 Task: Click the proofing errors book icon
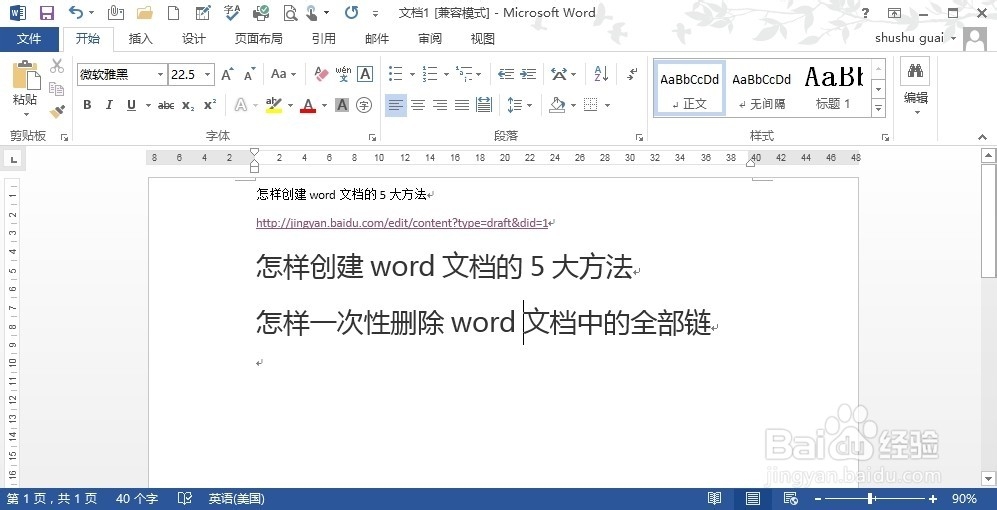pos(185,499)
